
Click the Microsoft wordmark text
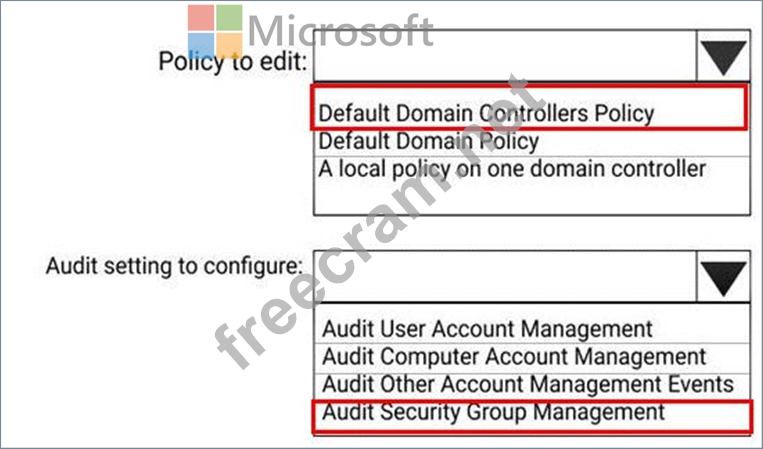[340, 31]
